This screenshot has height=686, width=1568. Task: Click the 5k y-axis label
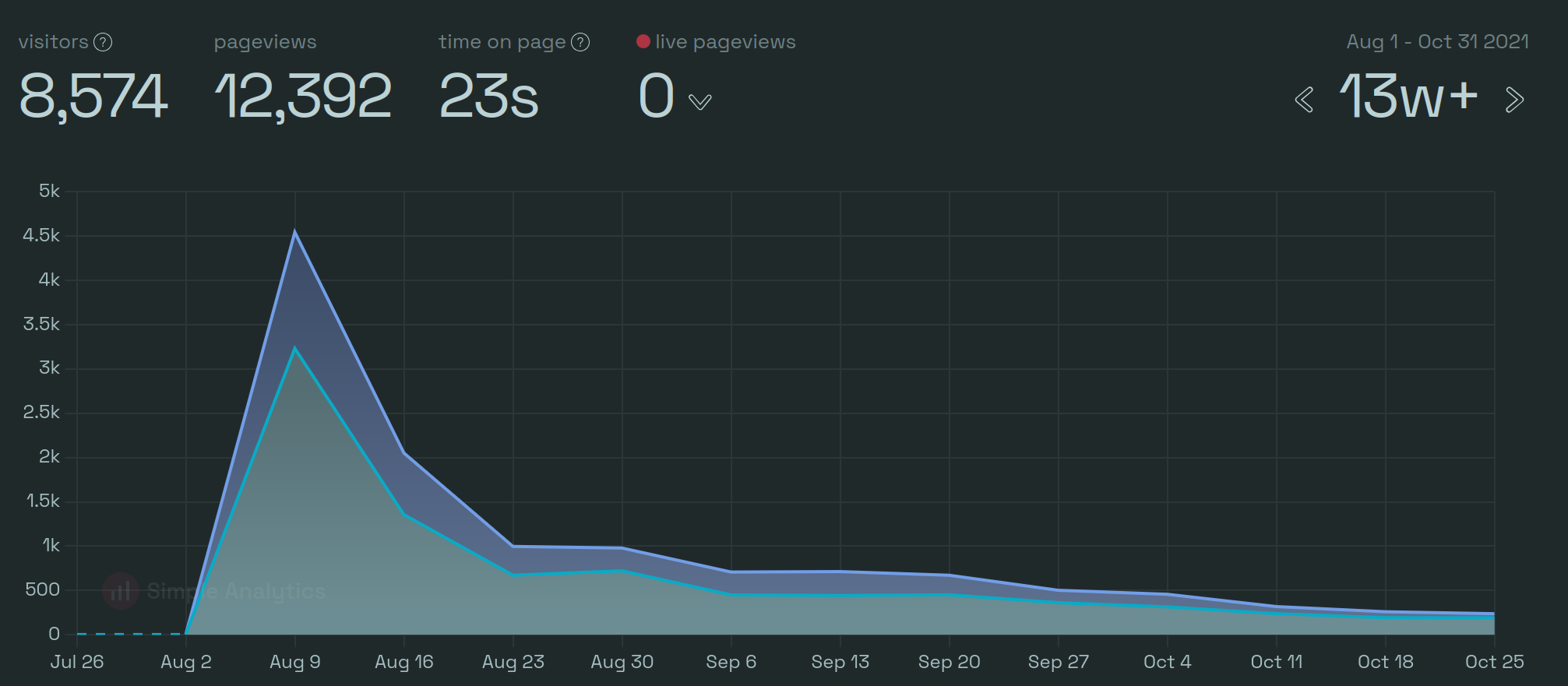49,191
